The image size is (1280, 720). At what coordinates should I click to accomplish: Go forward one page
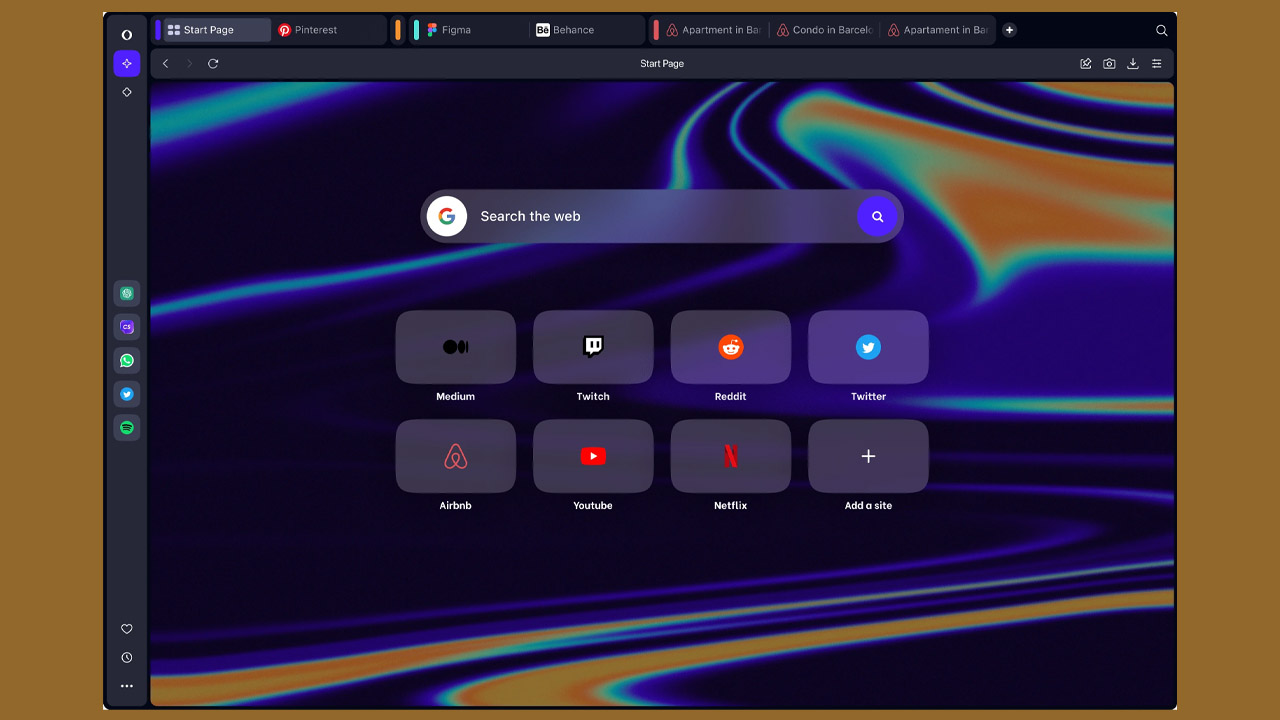[189, 64]
